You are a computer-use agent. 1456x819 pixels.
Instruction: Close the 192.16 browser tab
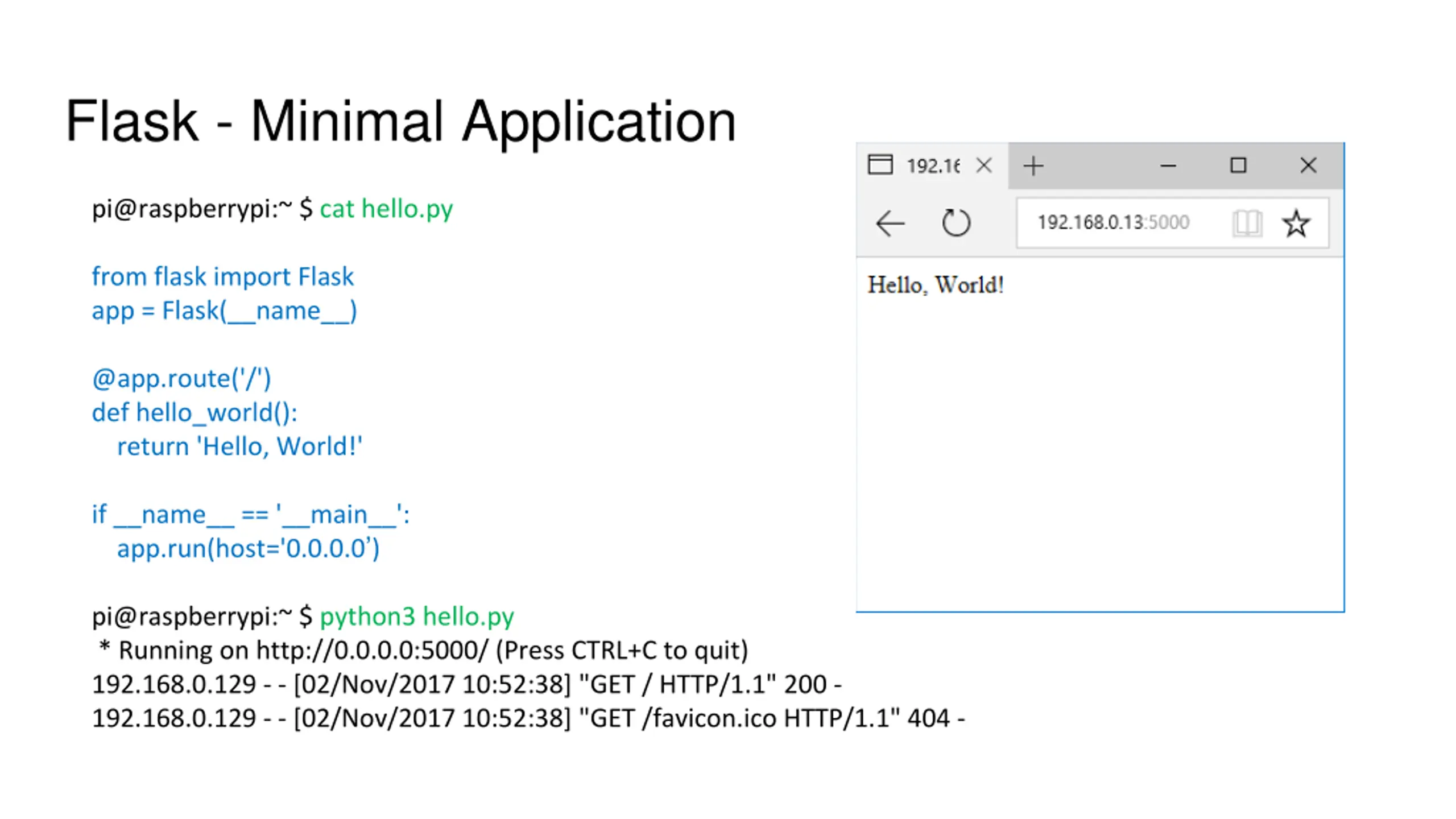coord(984,166)
